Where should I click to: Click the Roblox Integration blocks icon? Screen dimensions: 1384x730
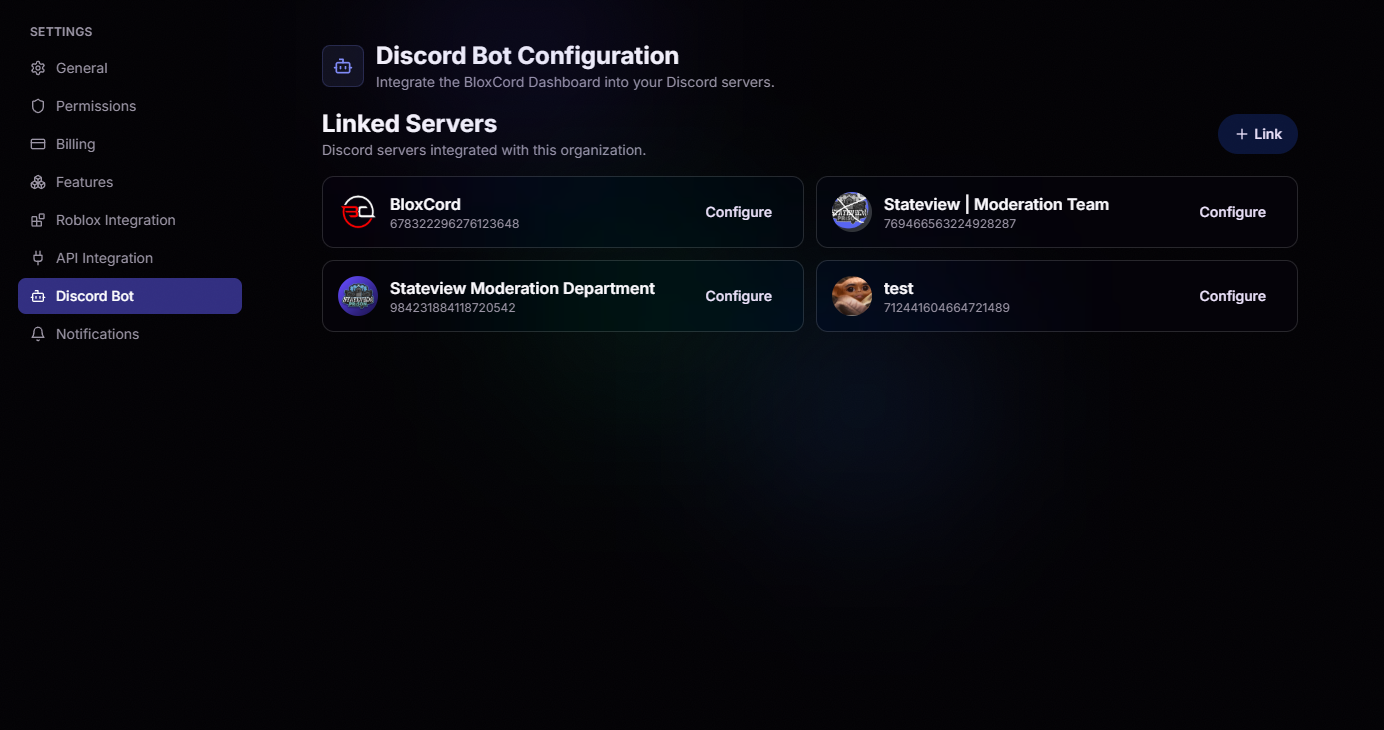pyautogui.click(x=38, y=220)
